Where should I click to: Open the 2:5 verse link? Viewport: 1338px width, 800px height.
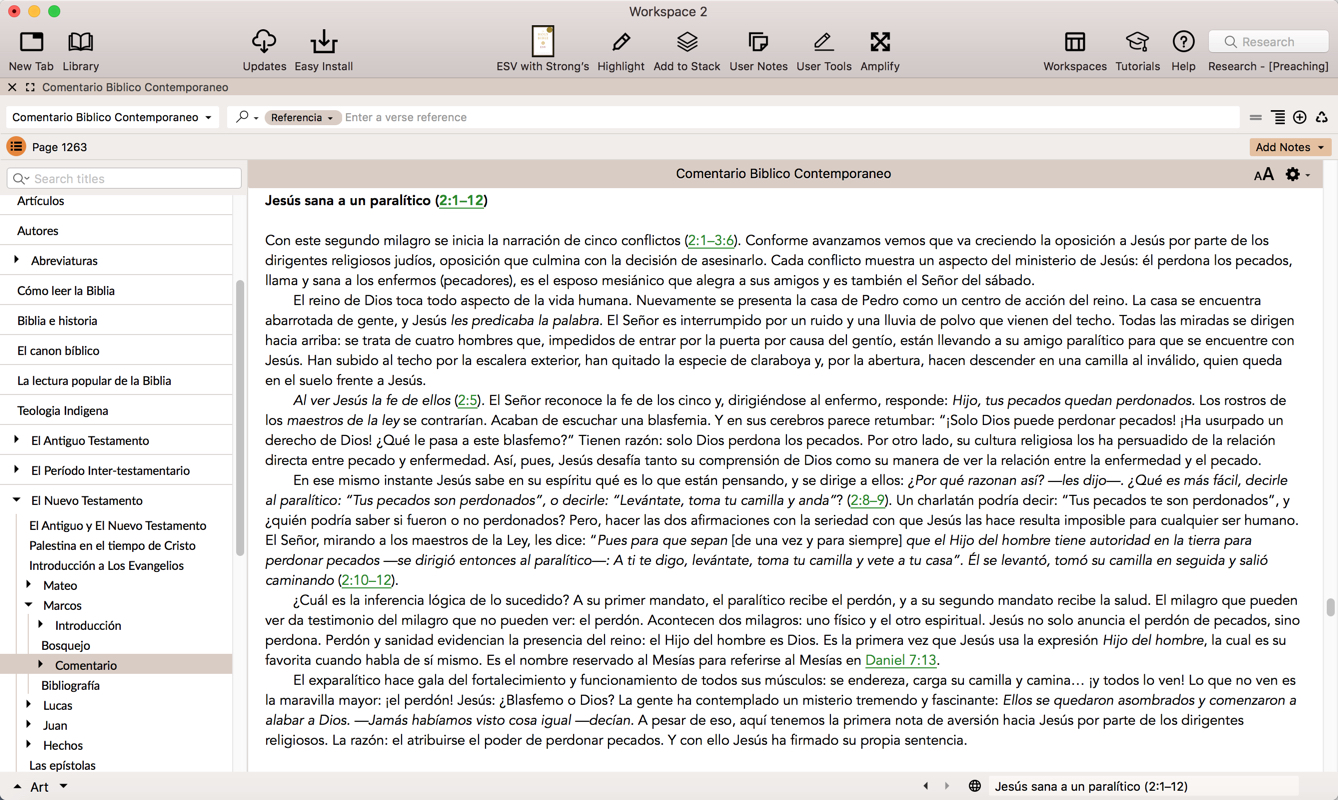tap(467, 401)
